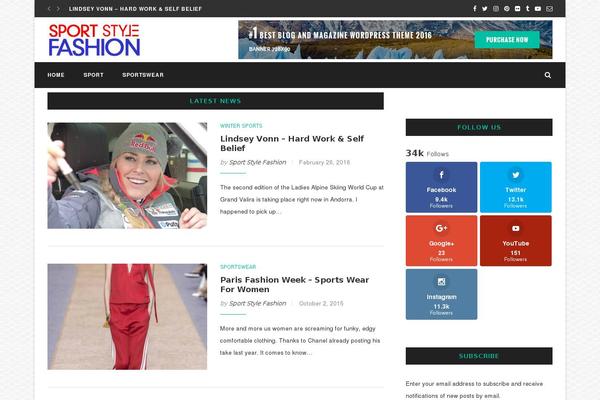Open the YouTube icon in the top bar

click(x=538, y=8)
